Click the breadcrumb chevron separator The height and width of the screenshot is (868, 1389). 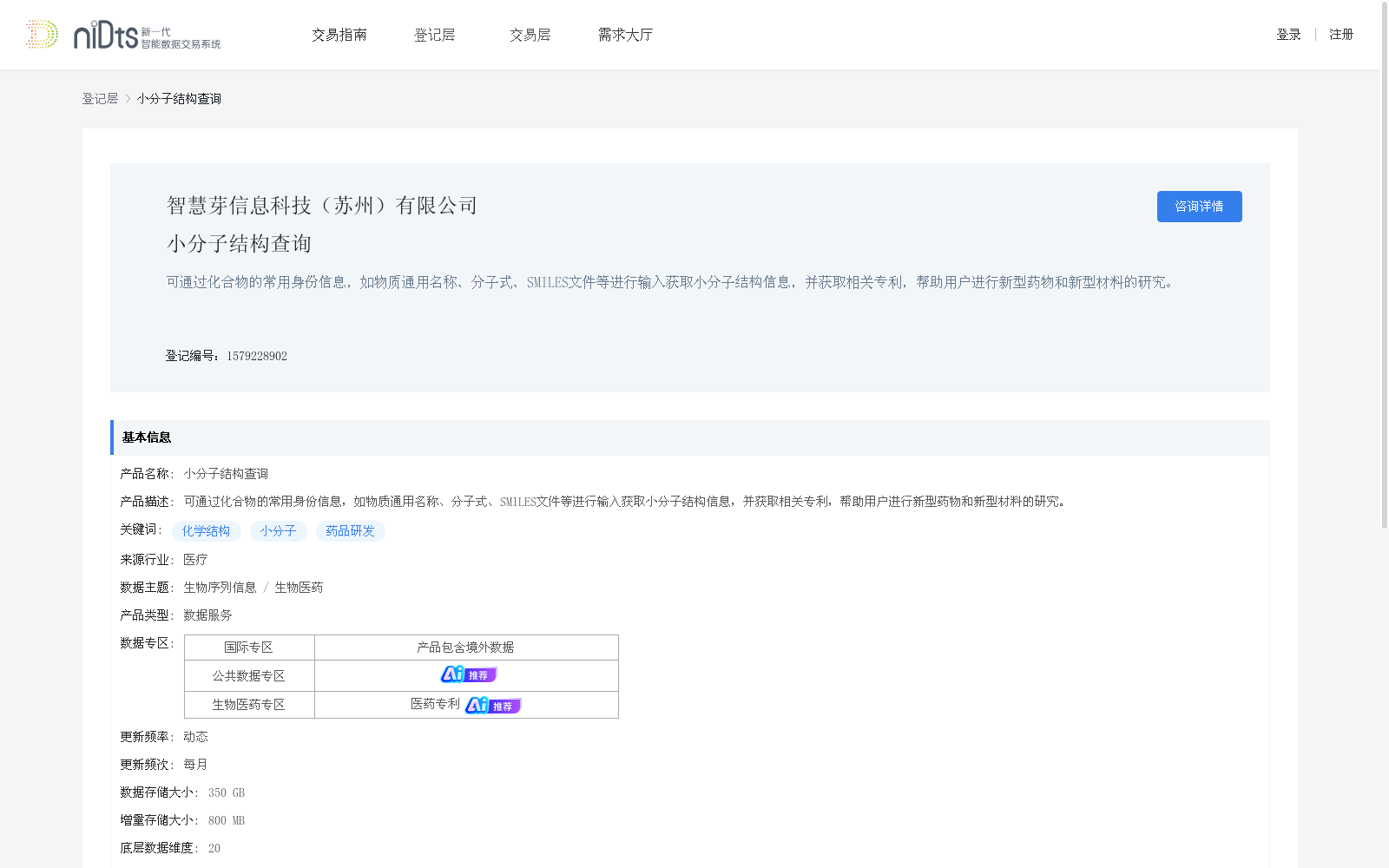(x=128, y=99)
